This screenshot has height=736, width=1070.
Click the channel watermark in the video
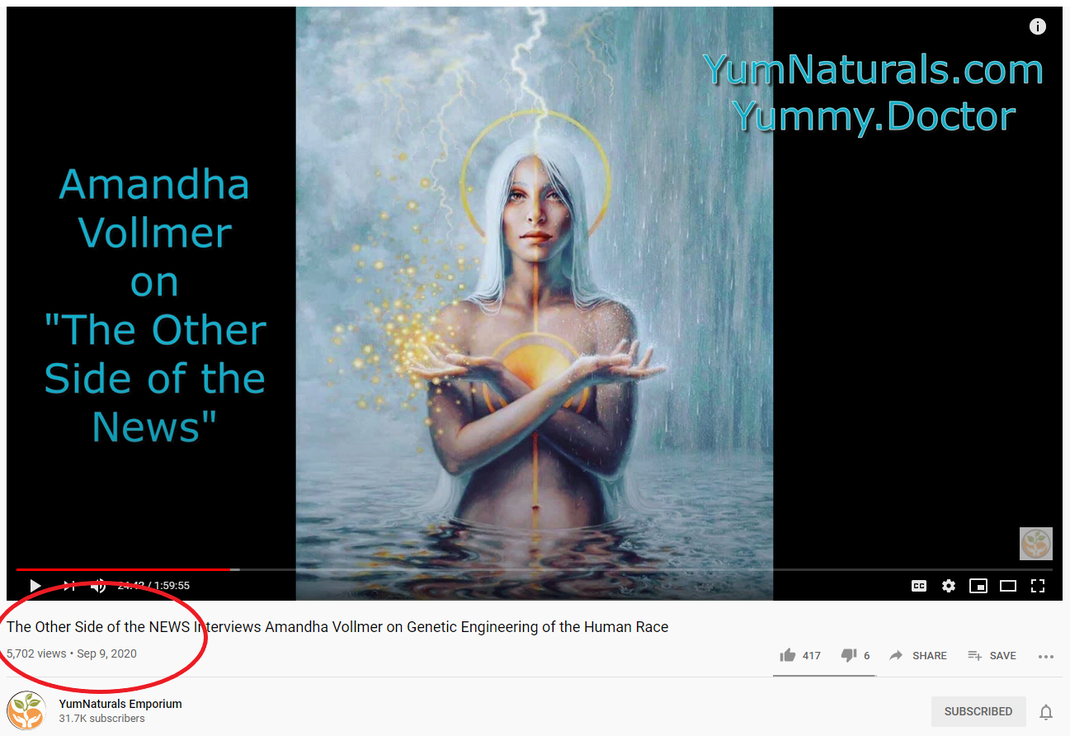click(x=1036, y=544)
